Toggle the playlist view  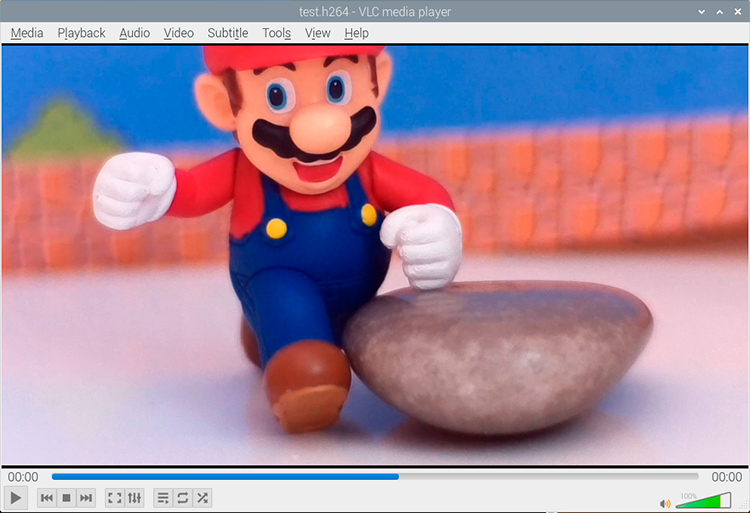(163, 498)
